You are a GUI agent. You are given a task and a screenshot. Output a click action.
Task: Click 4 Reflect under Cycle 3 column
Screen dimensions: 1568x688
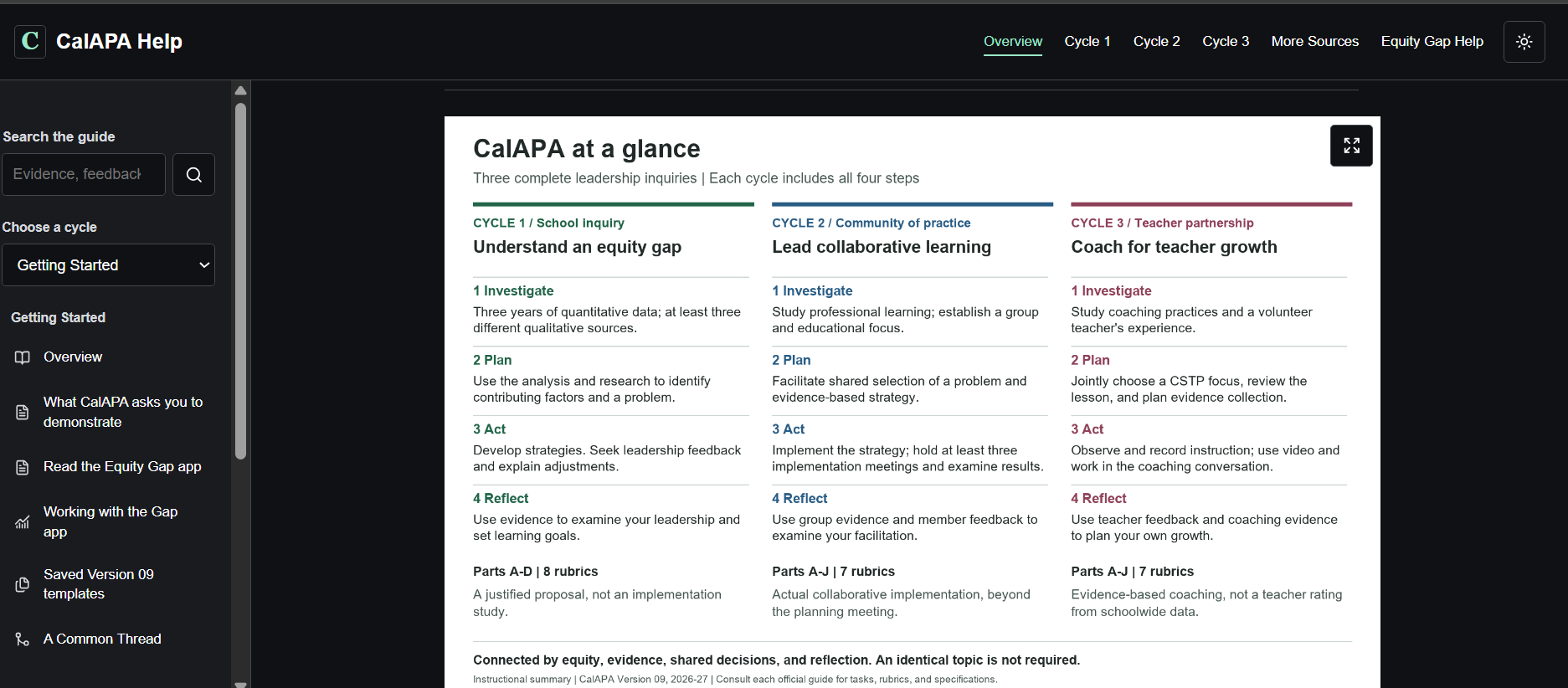(x=1098, y=498)
